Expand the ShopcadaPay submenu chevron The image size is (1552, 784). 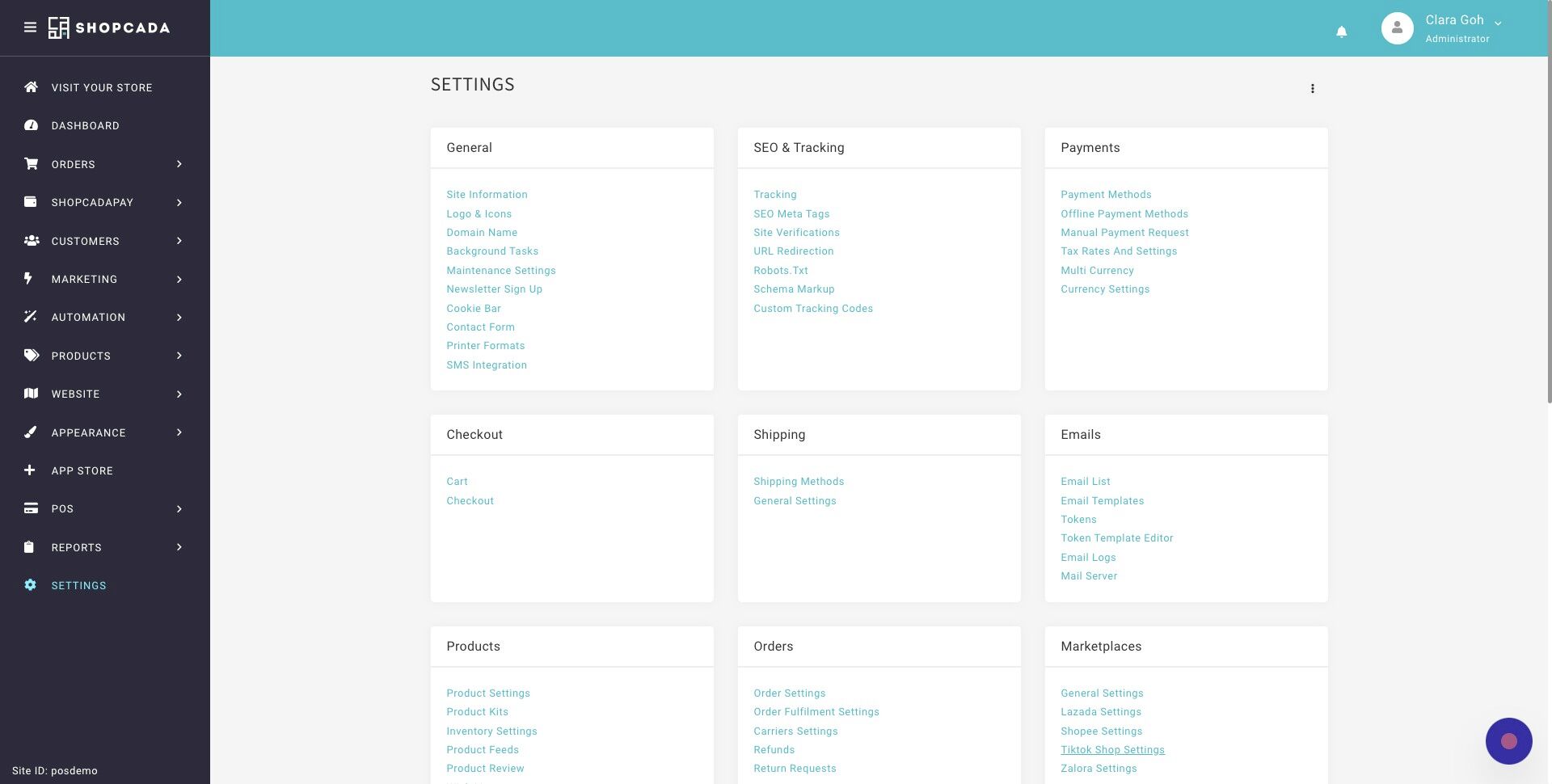179,202
